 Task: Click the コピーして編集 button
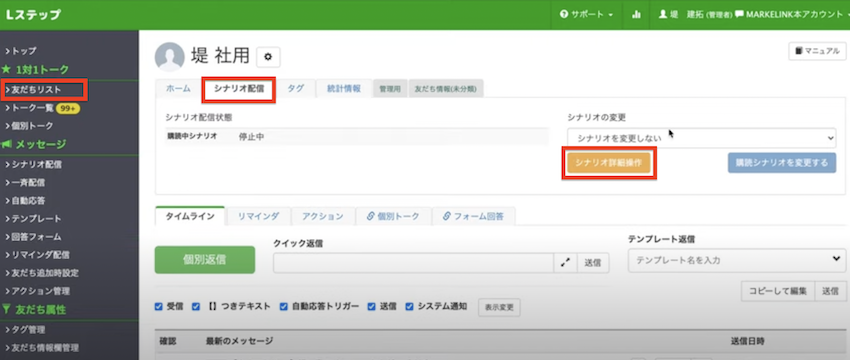point(778,291)
